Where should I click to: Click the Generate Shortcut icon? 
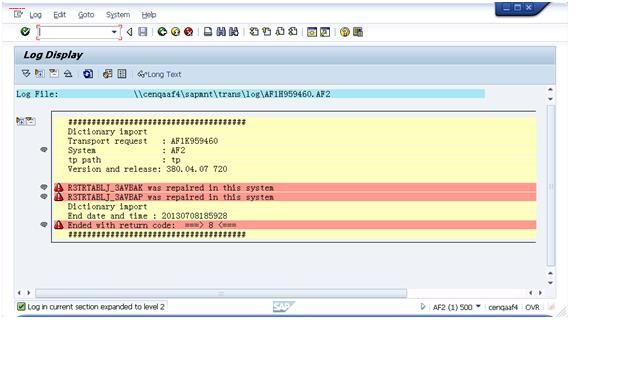coord(325,32)
